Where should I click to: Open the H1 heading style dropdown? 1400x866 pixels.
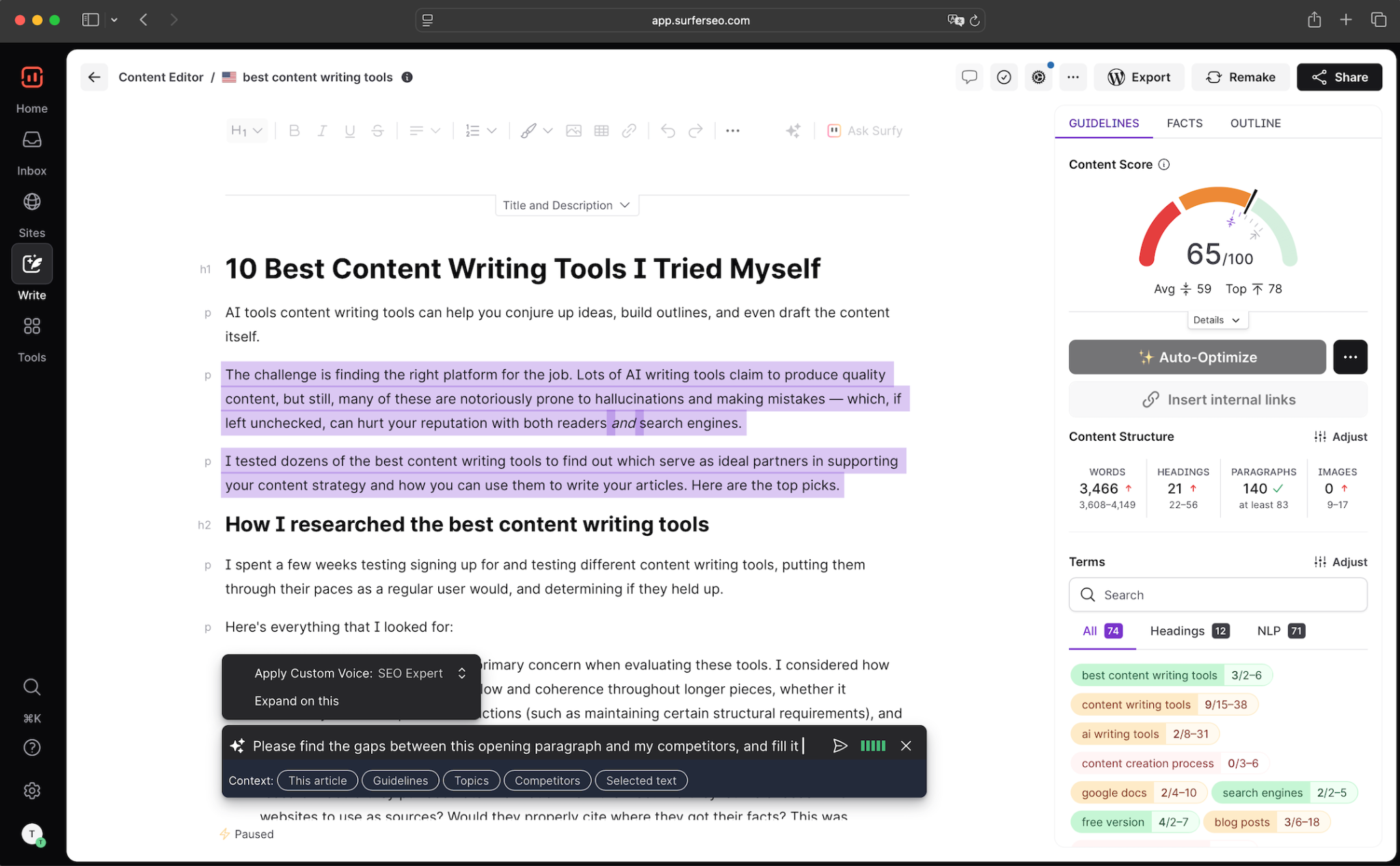coord(246,131)
